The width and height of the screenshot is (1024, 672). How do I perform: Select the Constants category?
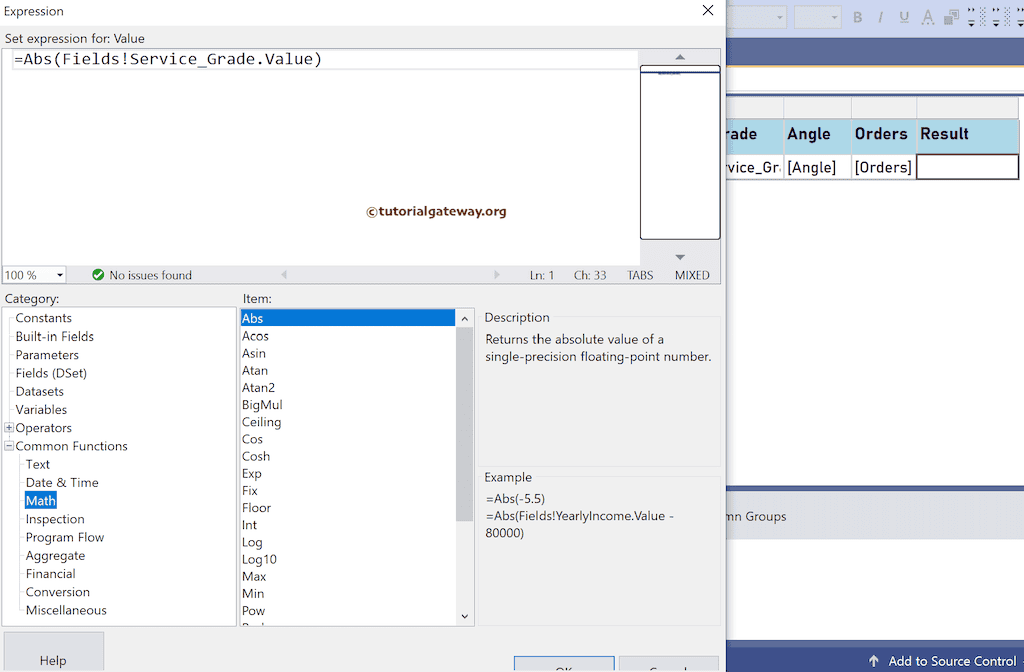tap(44, 318)
